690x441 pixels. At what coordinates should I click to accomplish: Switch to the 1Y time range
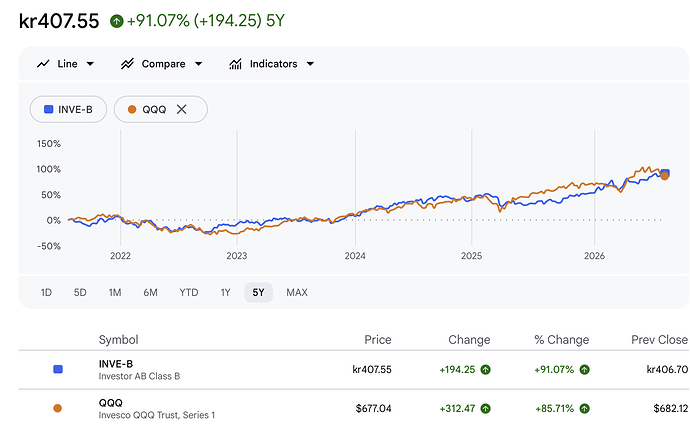click(x=225, y=293)
